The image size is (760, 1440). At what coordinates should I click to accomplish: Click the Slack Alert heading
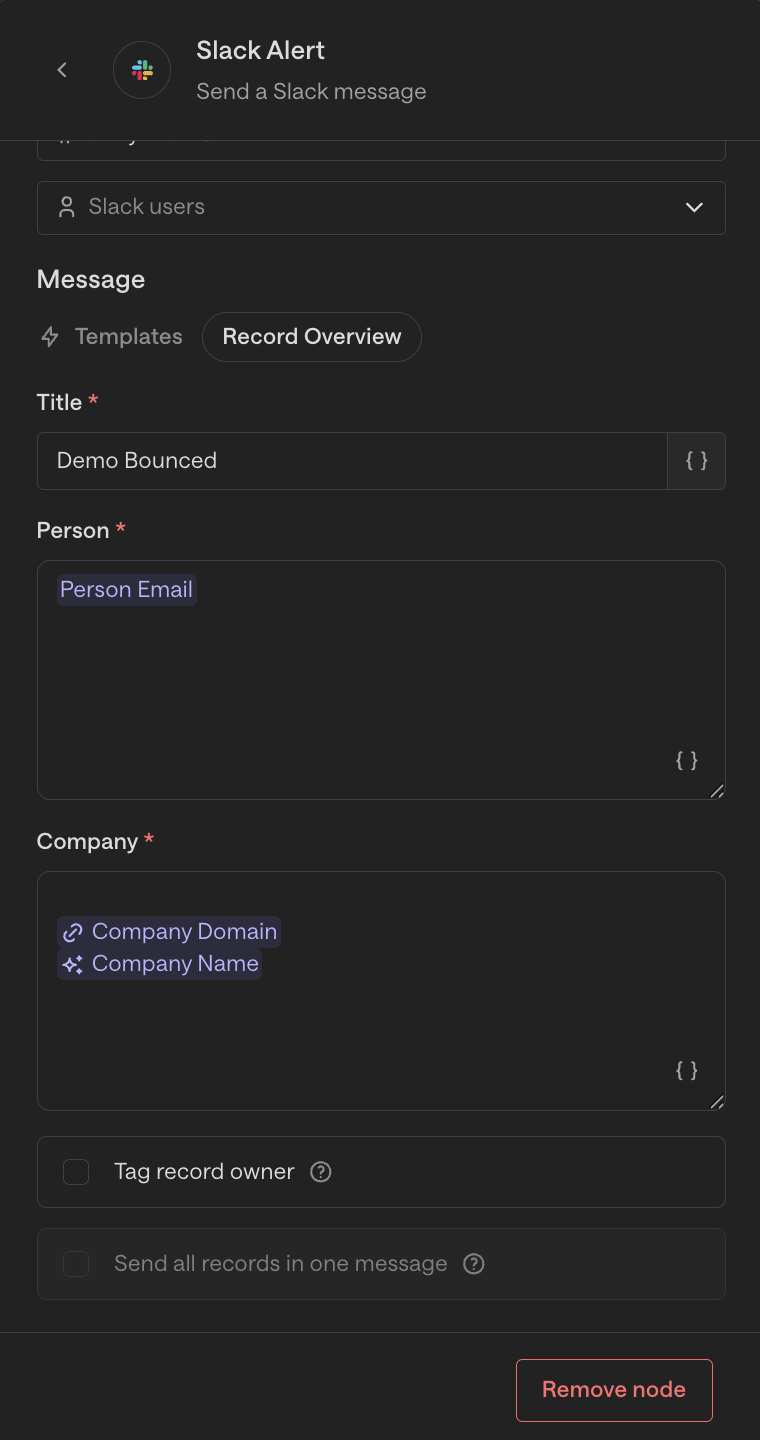click(x=260, y=50)
